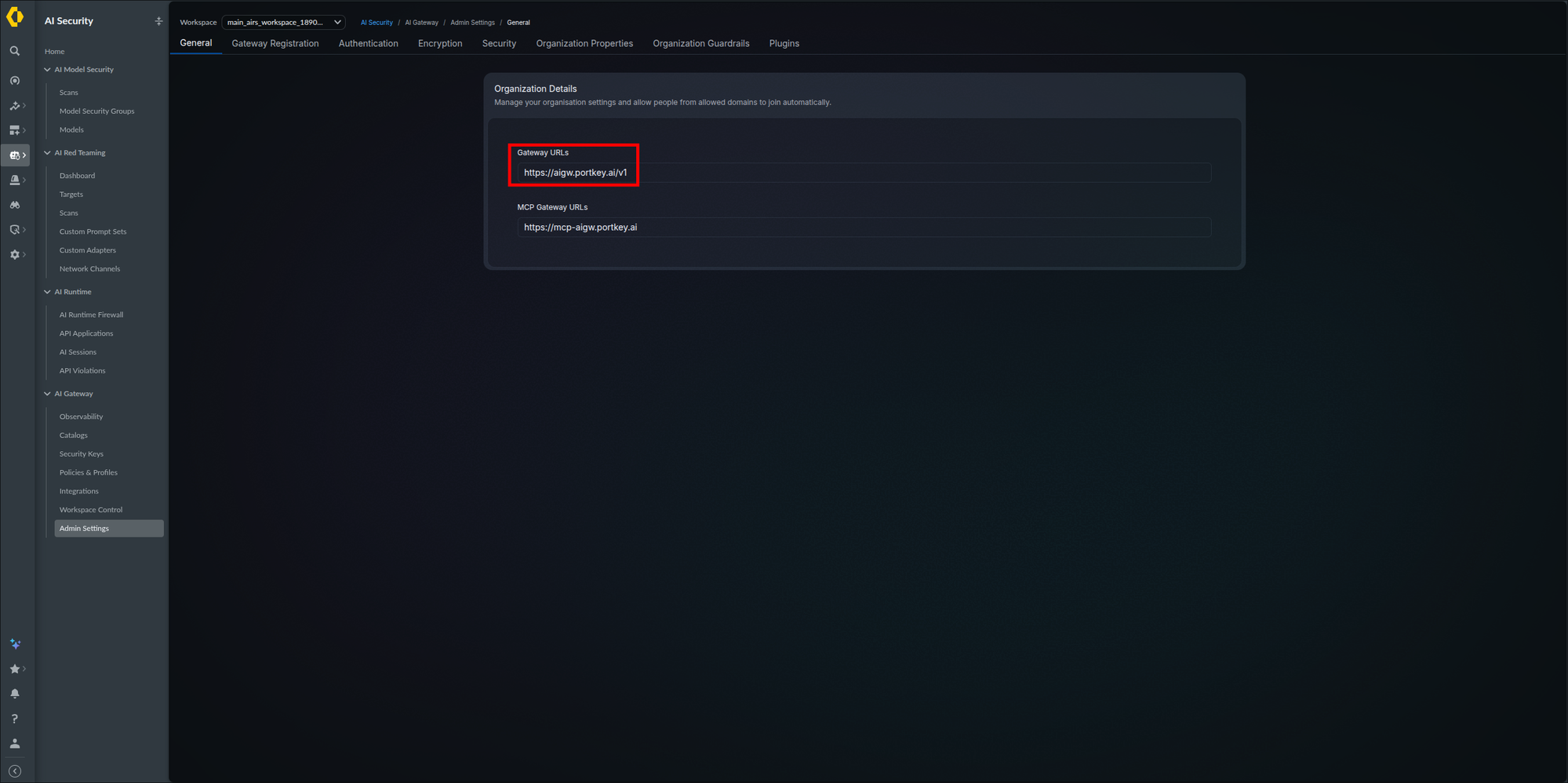Open Observability under AI Gateway

click(82, 417)
